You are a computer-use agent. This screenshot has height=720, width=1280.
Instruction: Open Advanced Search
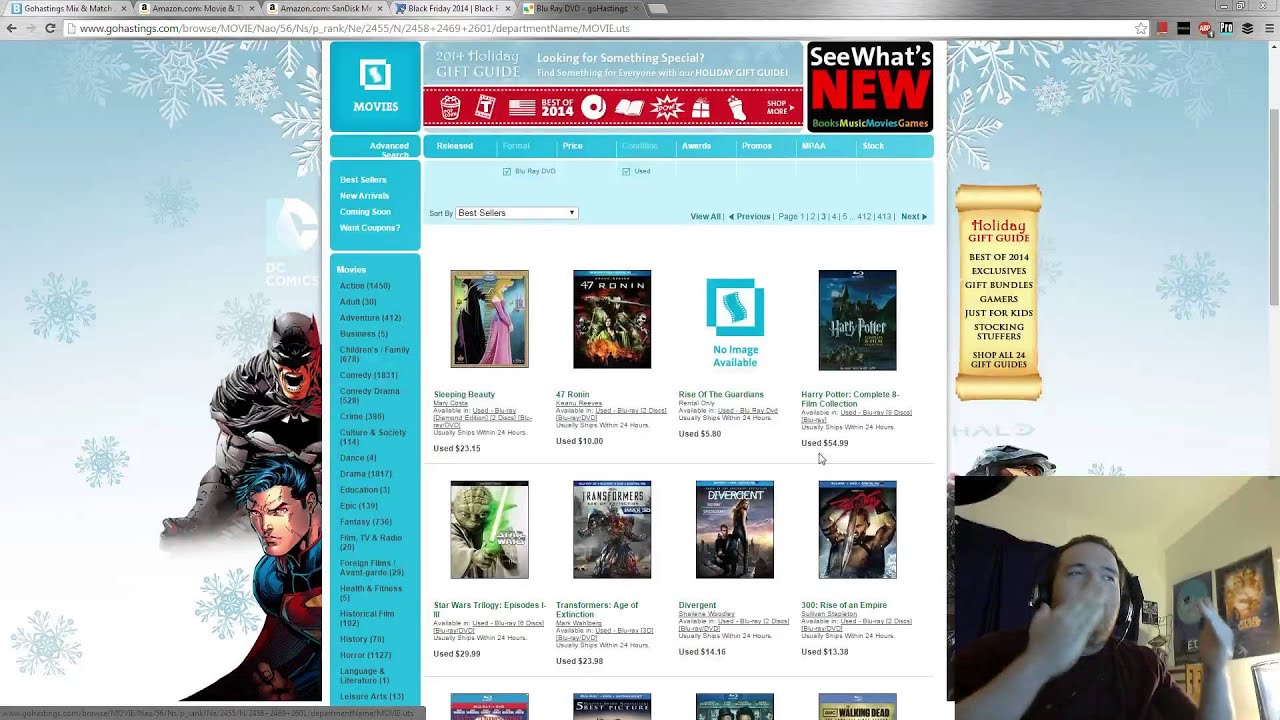click(389, 150)
